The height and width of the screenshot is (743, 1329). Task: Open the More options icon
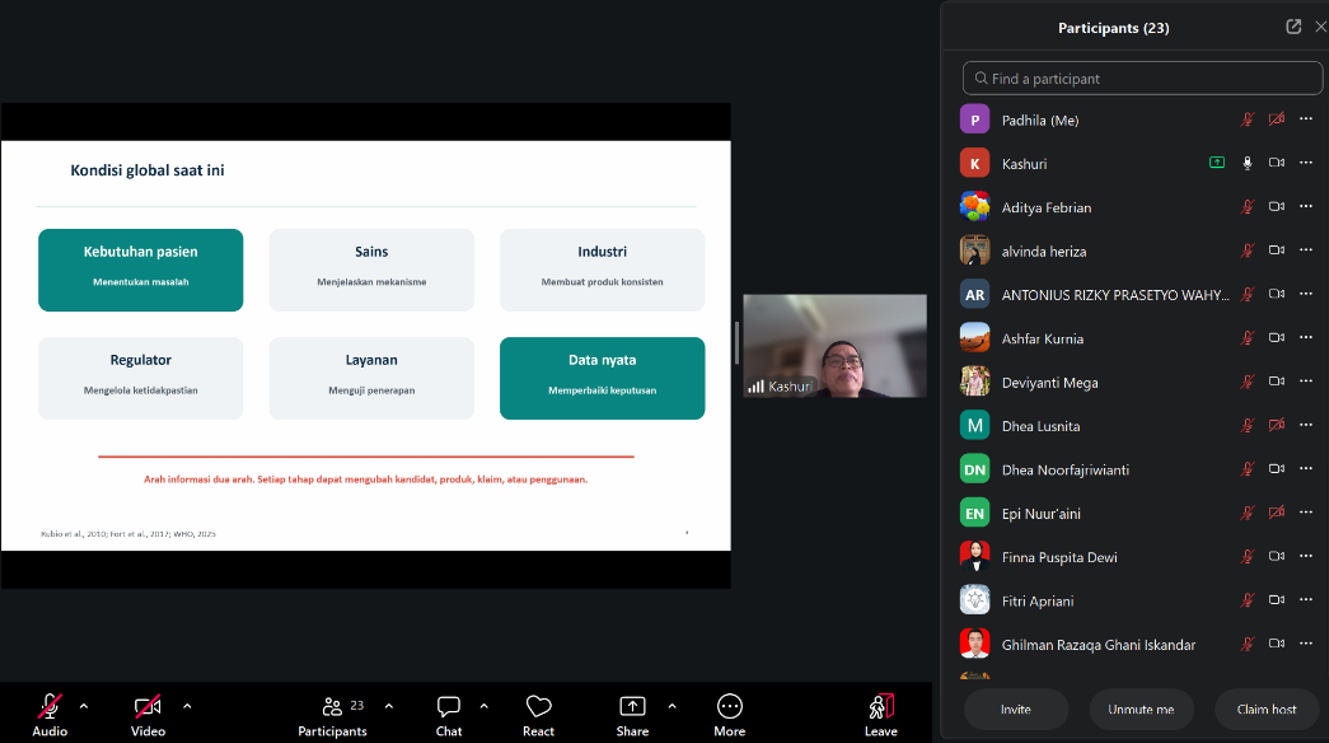click(x=730, y=707)
